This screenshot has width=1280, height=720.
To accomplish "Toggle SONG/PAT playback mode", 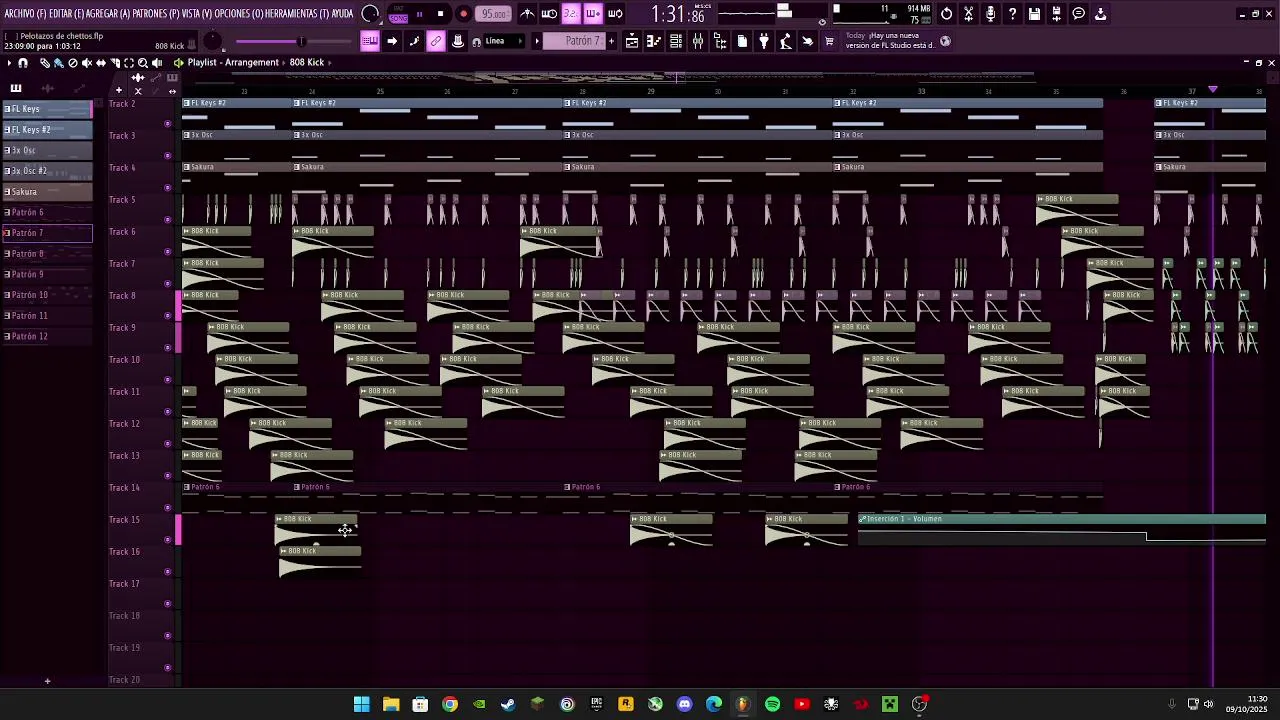I will click(x=398, y=14).
